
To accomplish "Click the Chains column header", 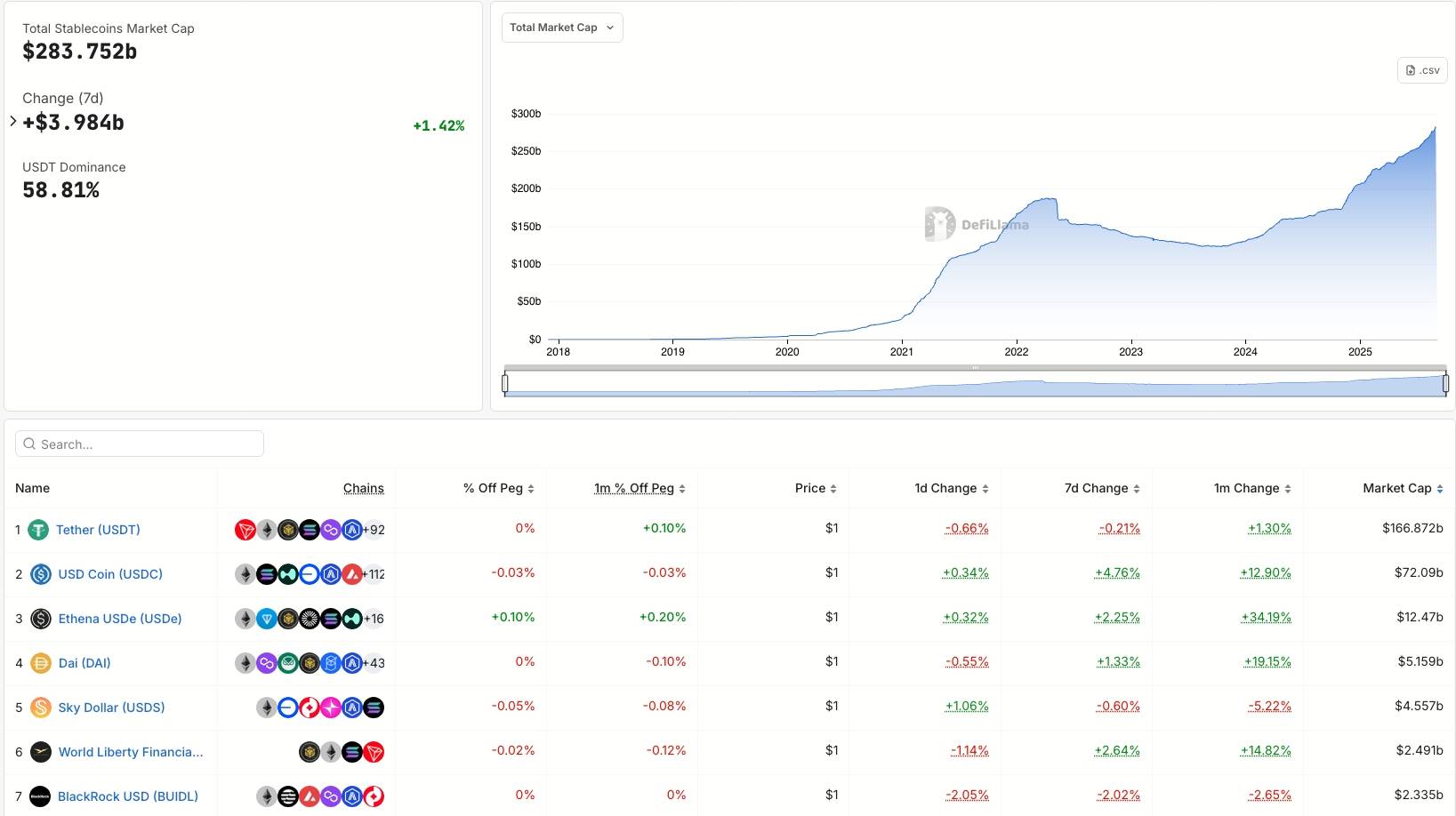I will click(x=364, y=488).
